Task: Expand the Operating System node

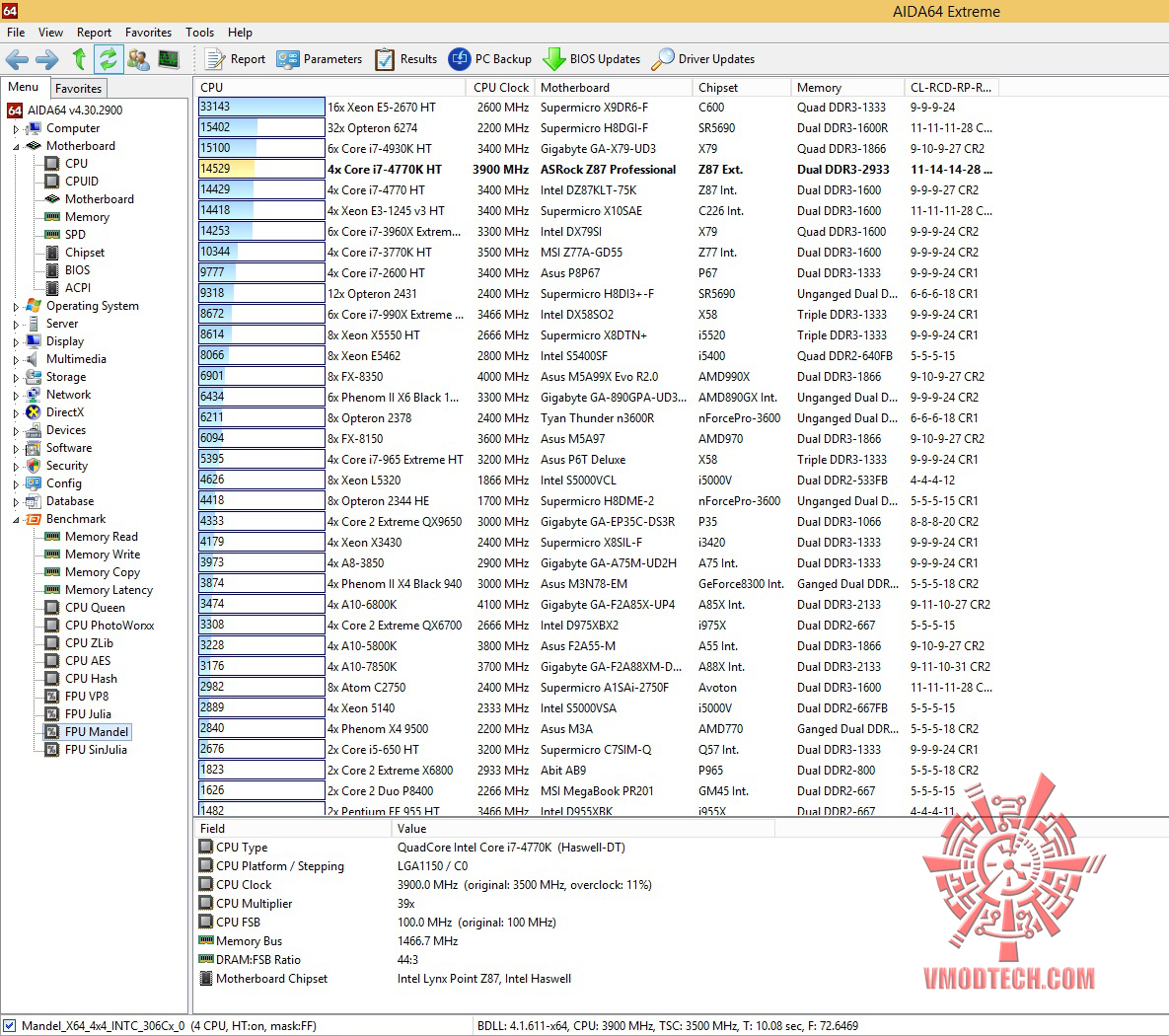Action: 16,307
